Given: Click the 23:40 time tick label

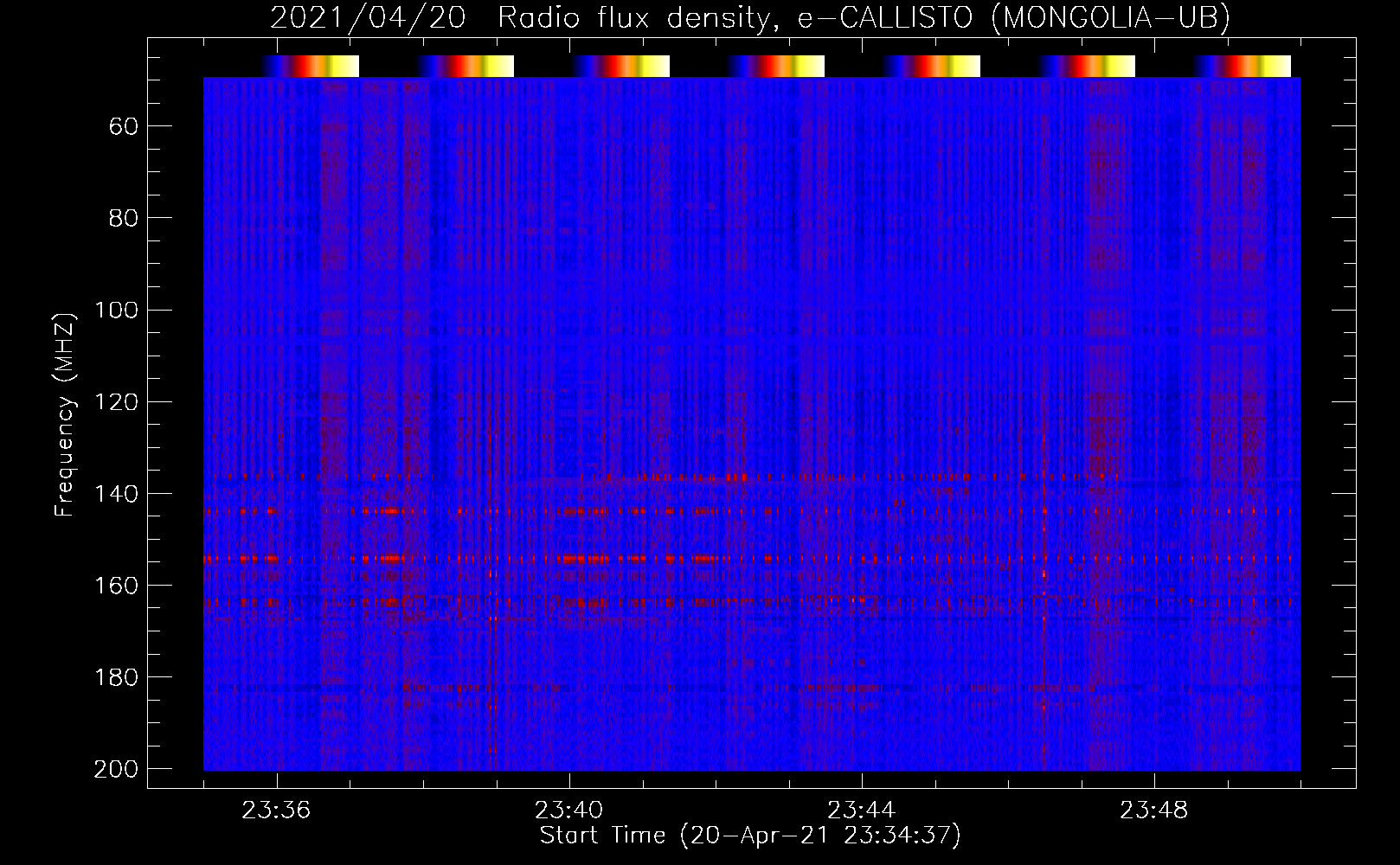Looking at the screenshot, I should 568,811.
